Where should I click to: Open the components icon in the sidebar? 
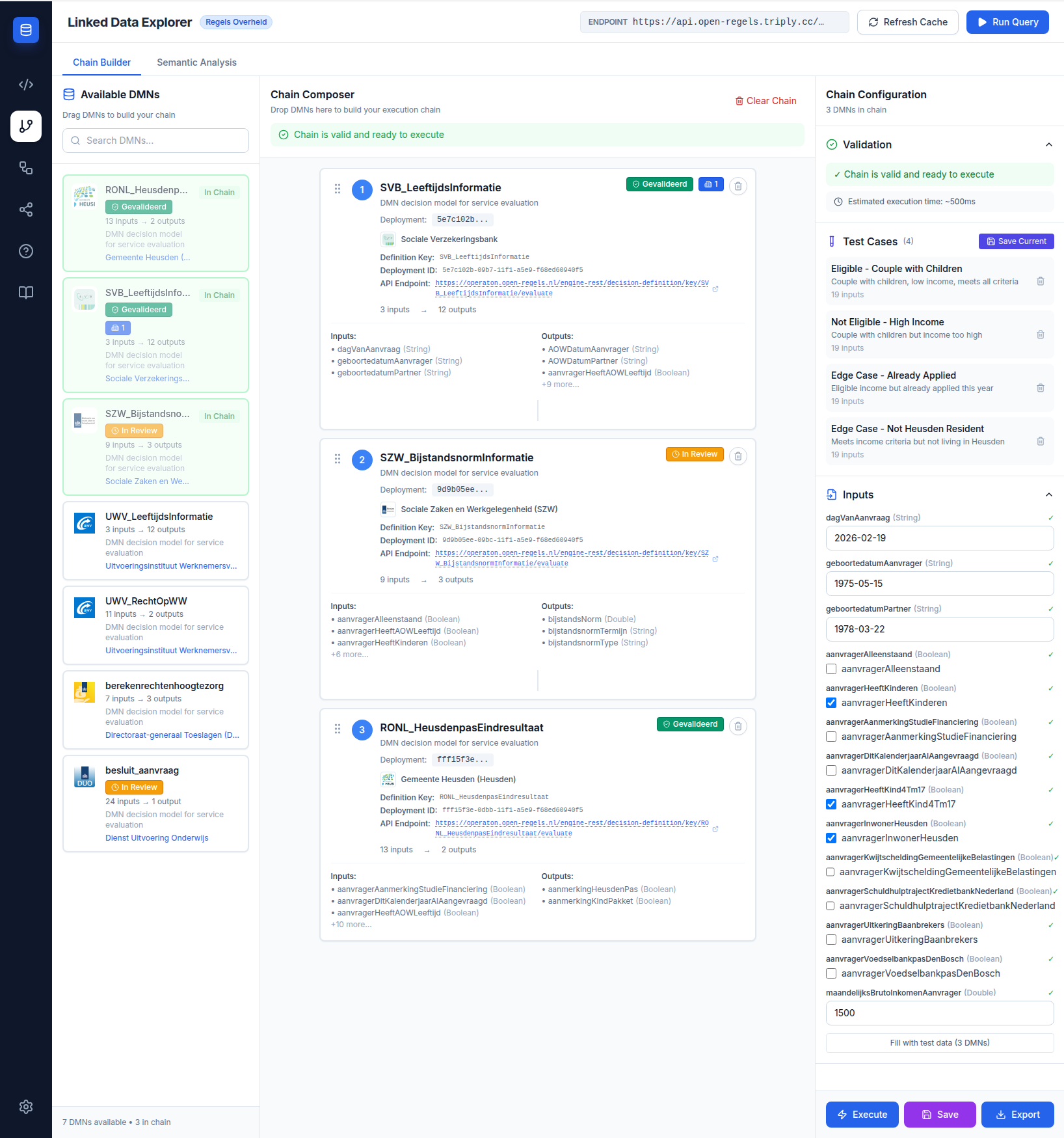coord(26,168)
